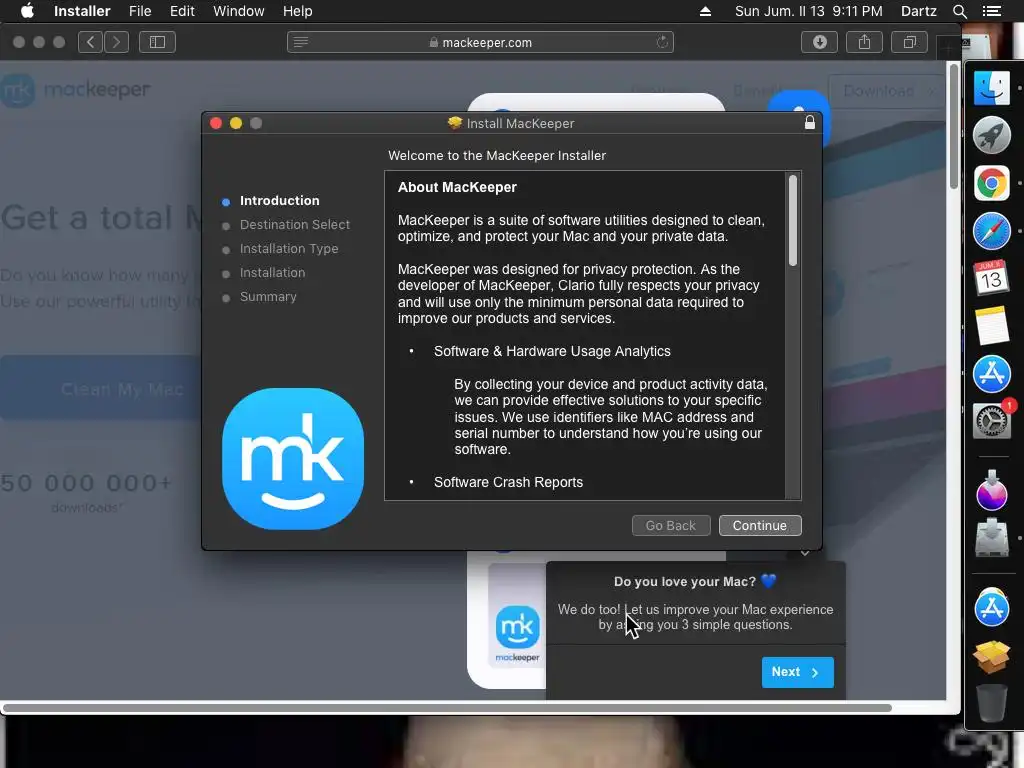Click the Safari forward button

pyautogui.click(x=116, y=42)
